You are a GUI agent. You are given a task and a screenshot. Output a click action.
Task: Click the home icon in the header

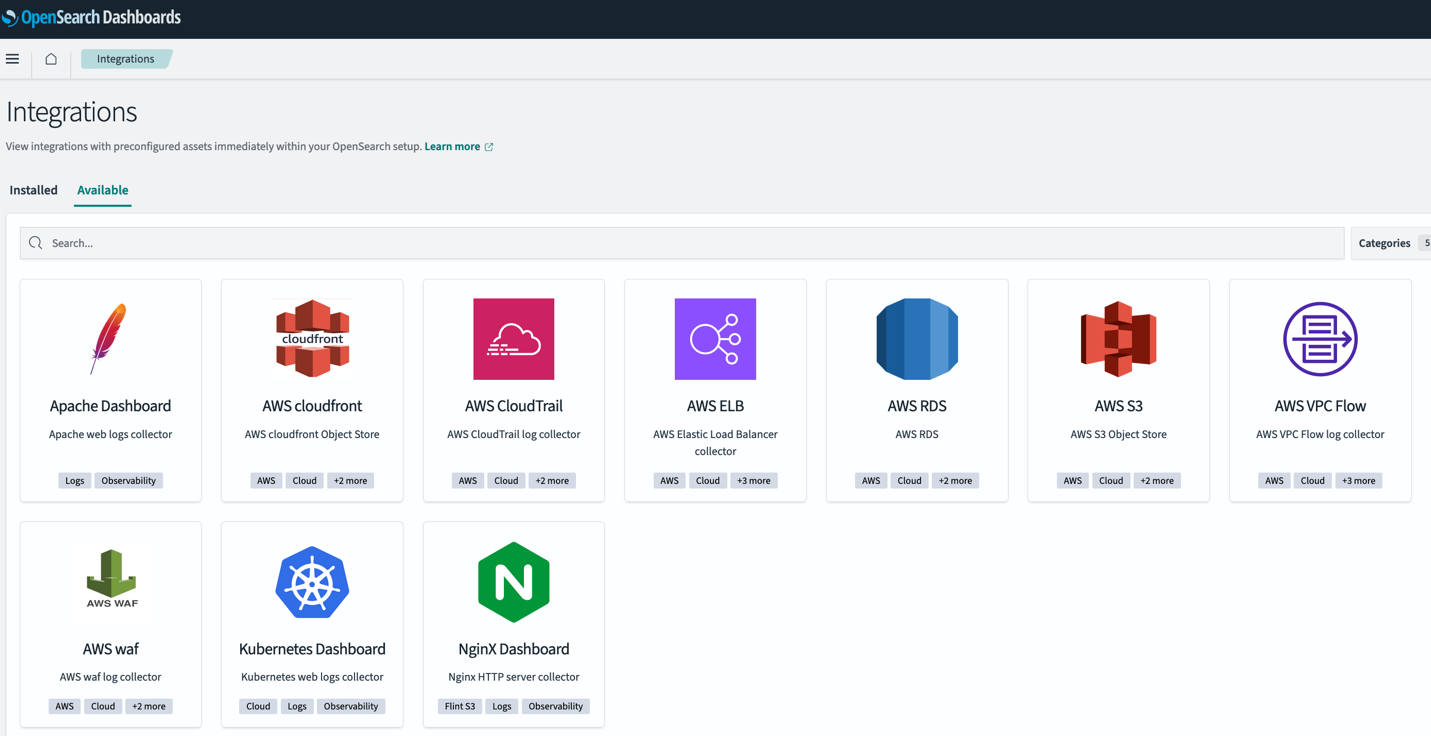[x=51, y=59]
